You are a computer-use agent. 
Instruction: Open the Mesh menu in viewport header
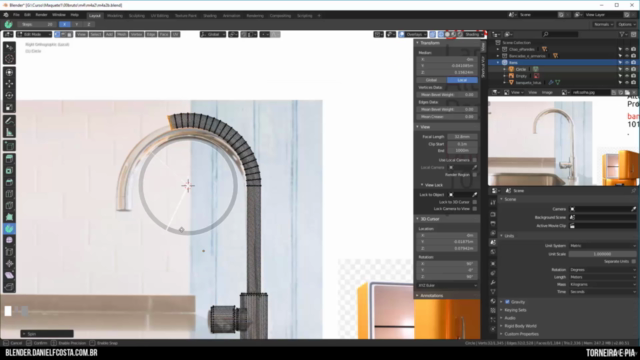tap(122, 34)
